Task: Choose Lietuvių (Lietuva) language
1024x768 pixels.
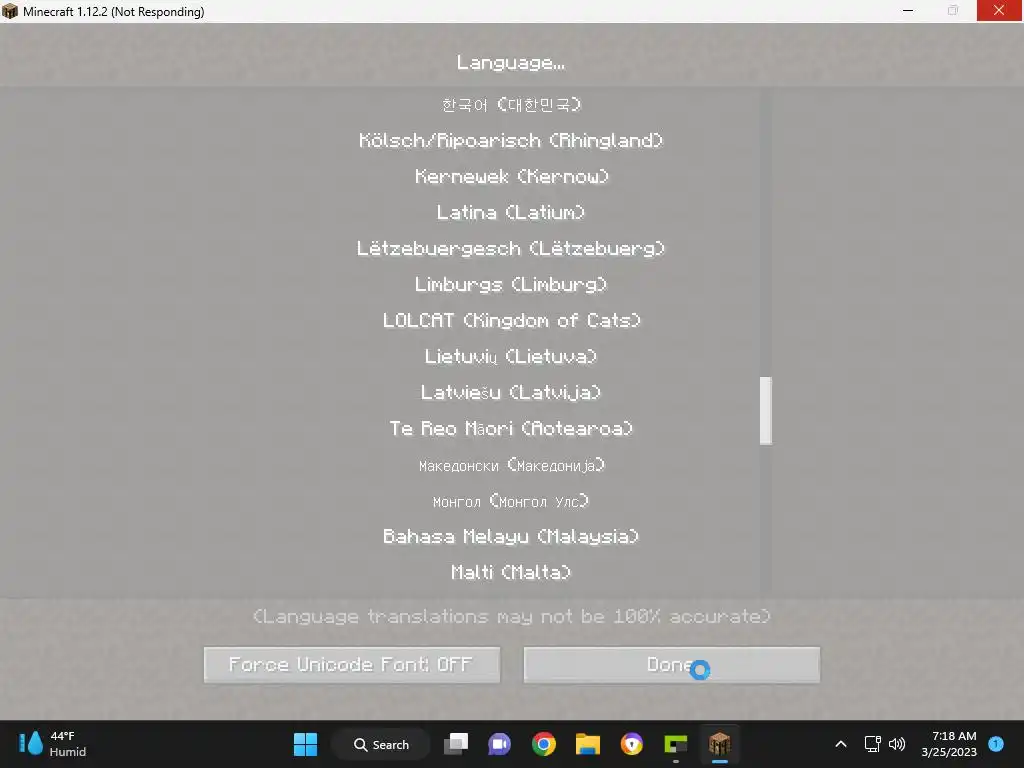Action: (511, 356)
